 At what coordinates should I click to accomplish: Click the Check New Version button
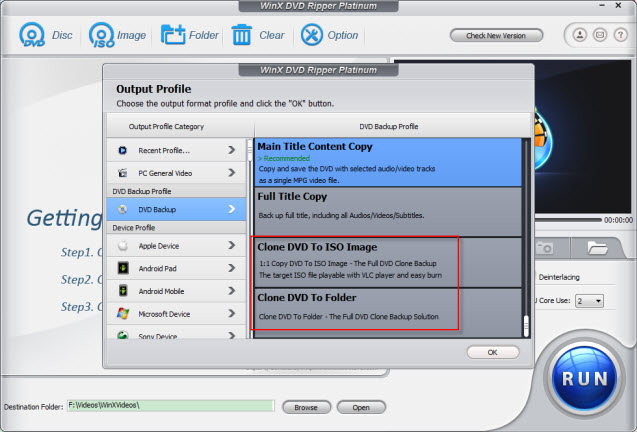pyautogui.click(x=496, y=36)
